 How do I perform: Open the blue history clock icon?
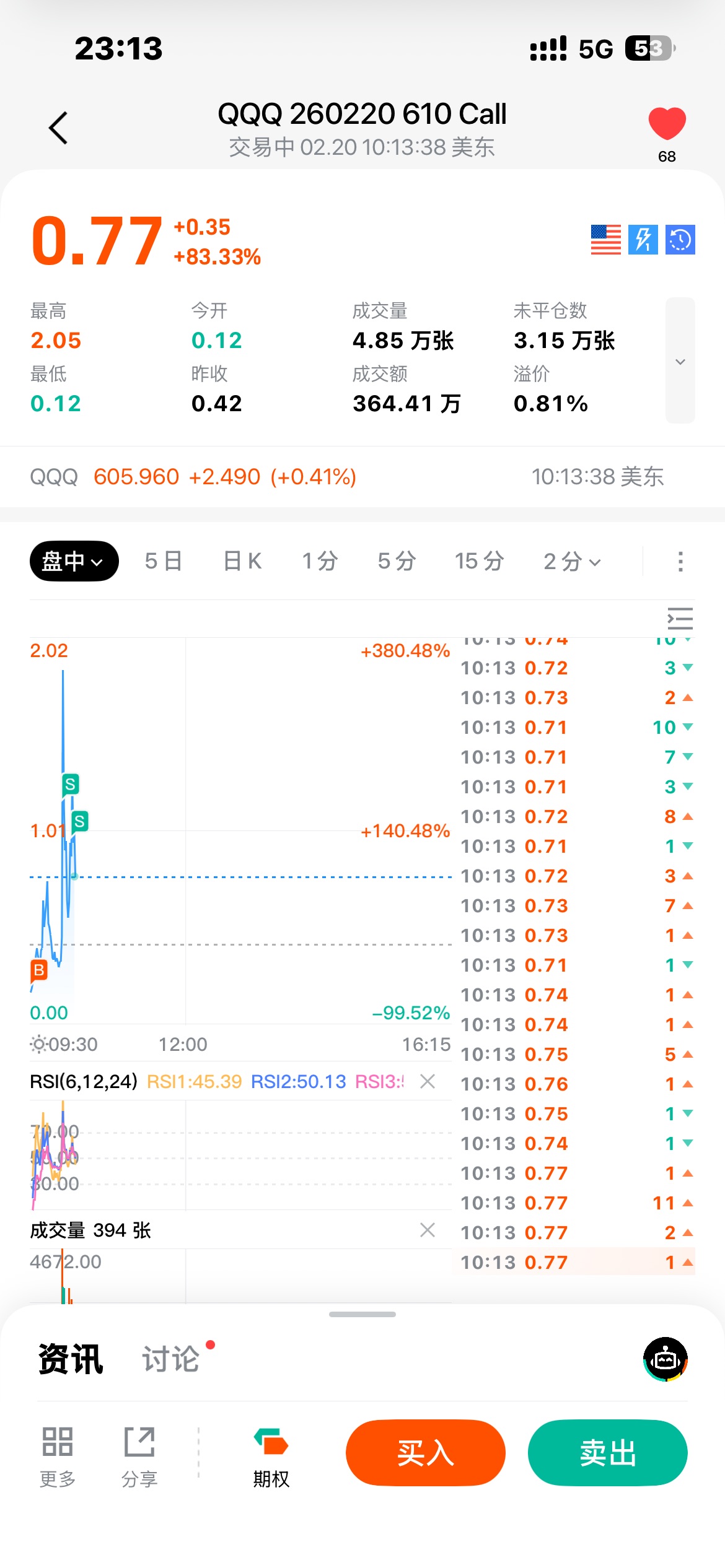tap(680, 240)
